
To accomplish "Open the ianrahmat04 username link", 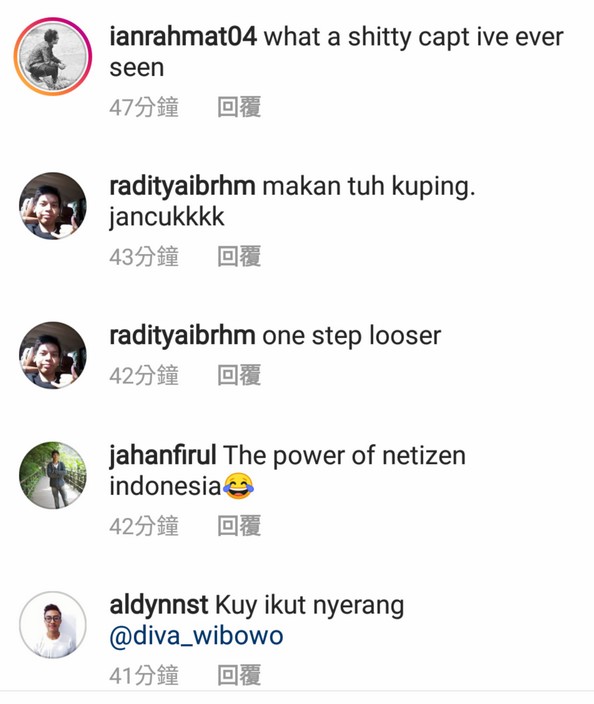I will [x=183, y=36].
